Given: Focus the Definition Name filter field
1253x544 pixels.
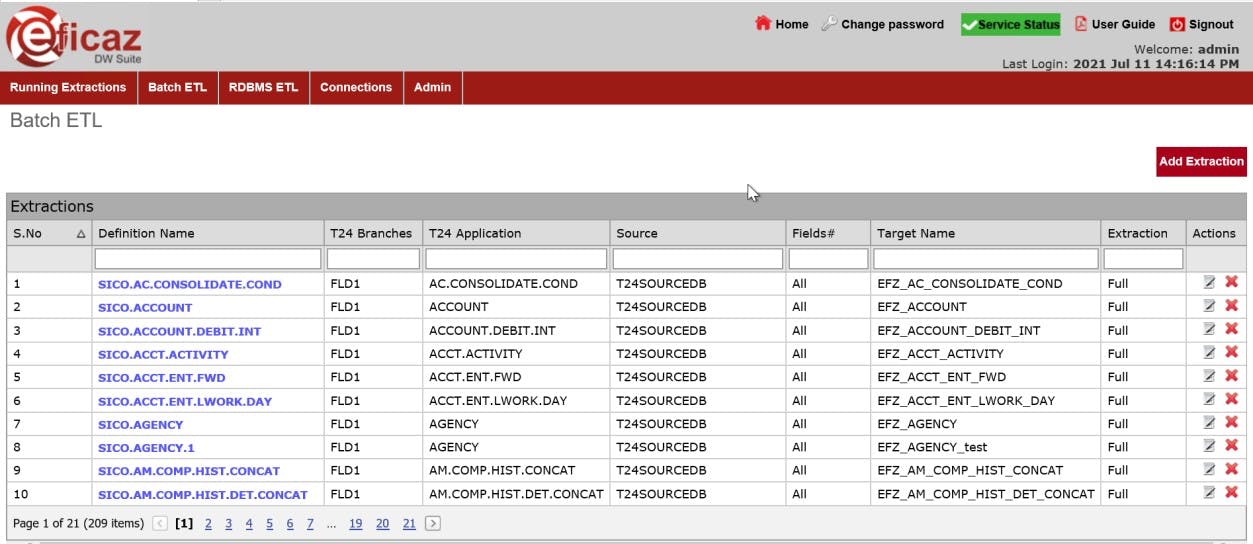Looking at the screenshot, I should (208, 259).
